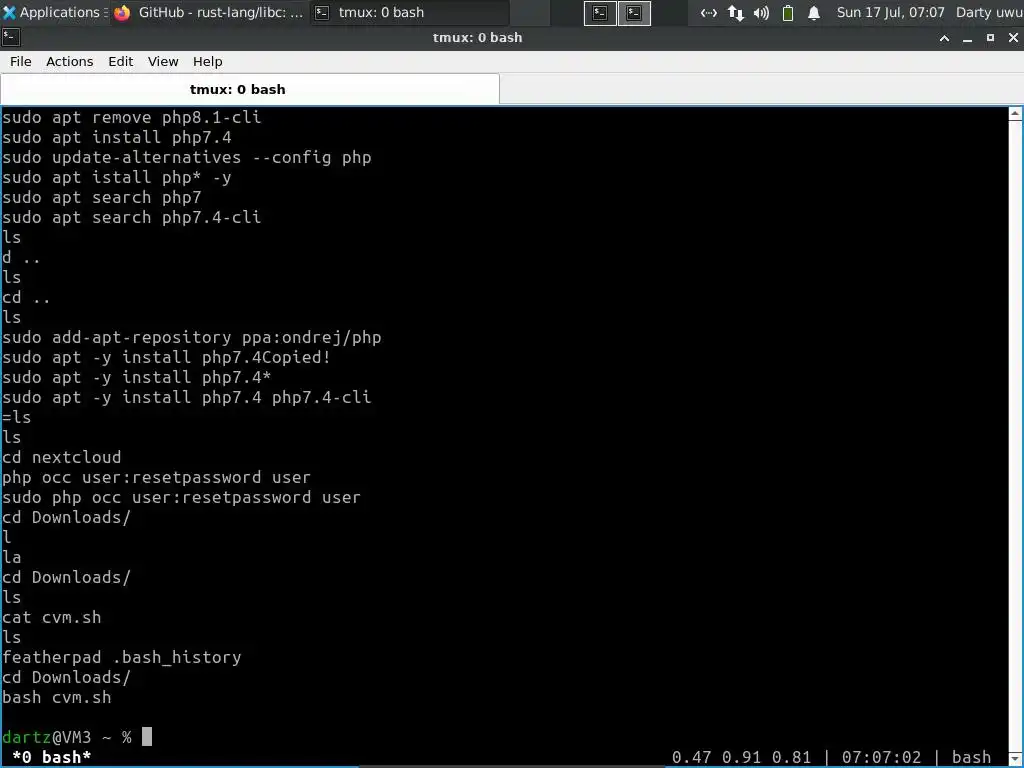Open the View menu
Viewport: 1024px width, 768px height.
pos(163,61)
